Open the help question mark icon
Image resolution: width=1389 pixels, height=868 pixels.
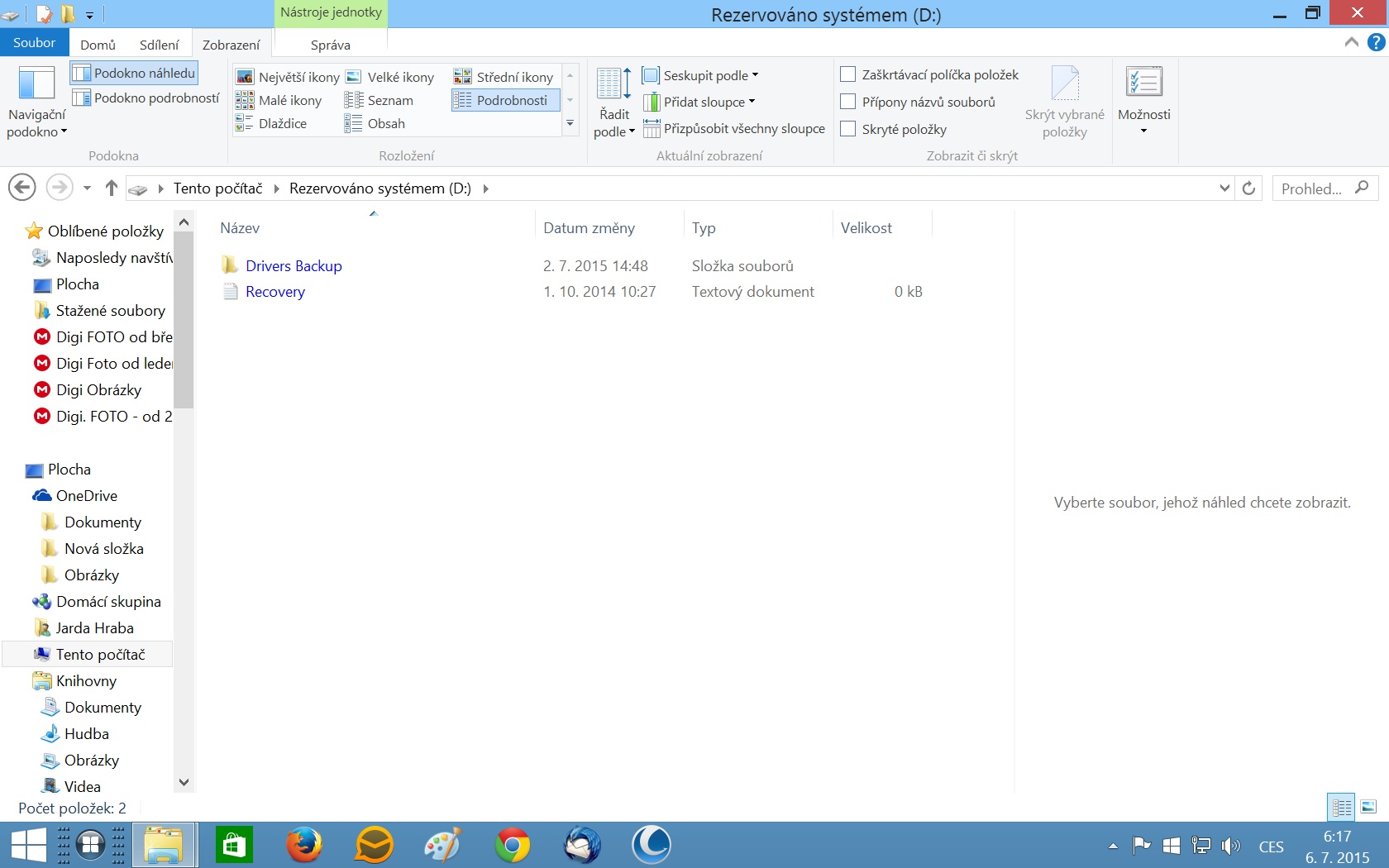[x=1376, y=42]
